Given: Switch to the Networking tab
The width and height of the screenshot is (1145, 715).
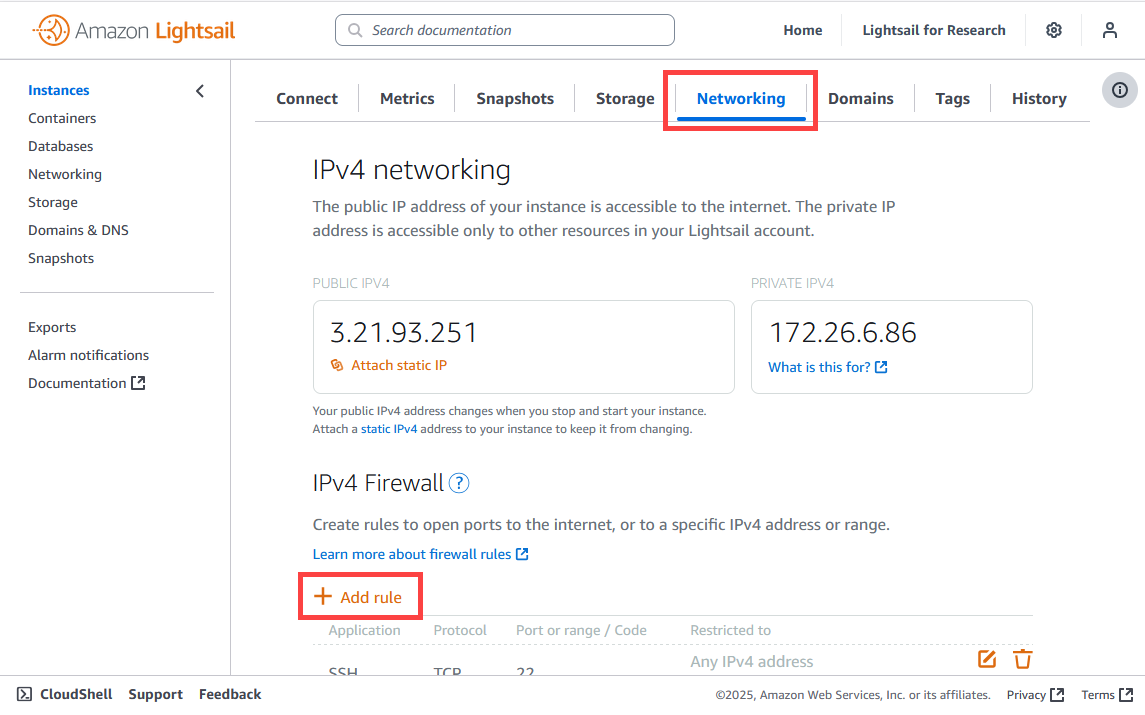Looking at the screenshot, I should tap(740, 99).
